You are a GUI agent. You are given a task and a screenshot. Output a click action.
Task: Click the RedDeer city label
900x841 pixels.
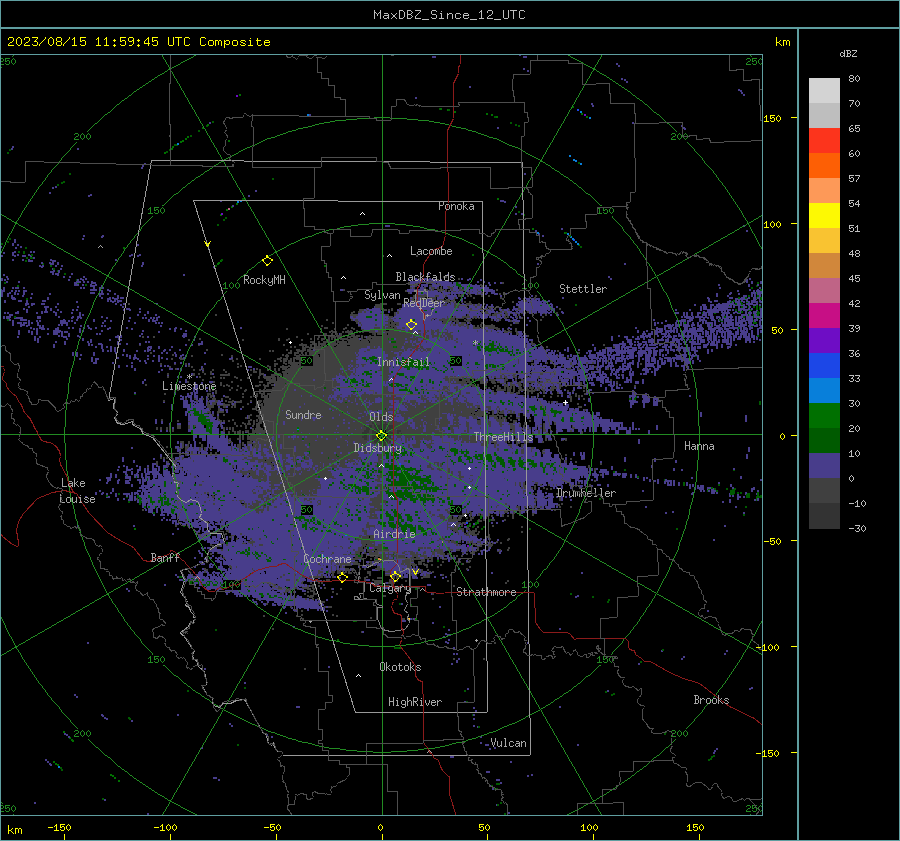click(424, 303)
